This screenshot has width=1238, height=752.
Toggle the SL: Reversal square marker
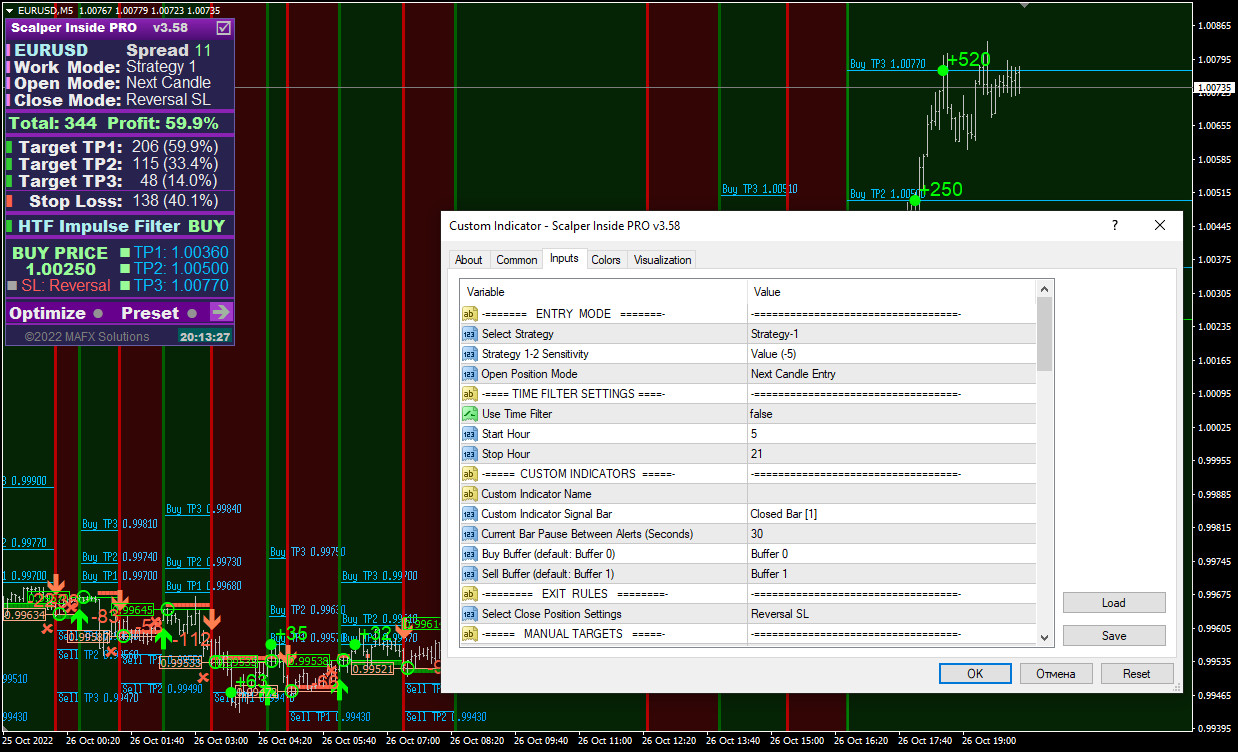coord(13,286)
